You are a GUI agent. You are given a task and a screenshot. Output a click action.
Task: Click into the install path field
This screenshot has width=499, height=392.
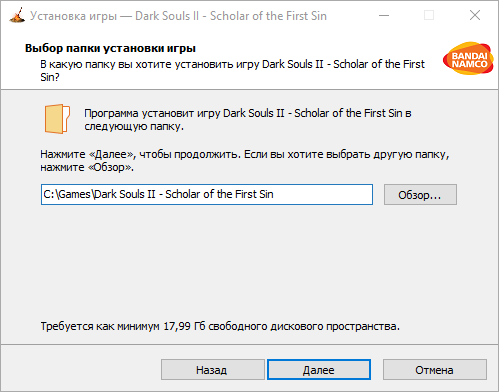tap(207, 194)
